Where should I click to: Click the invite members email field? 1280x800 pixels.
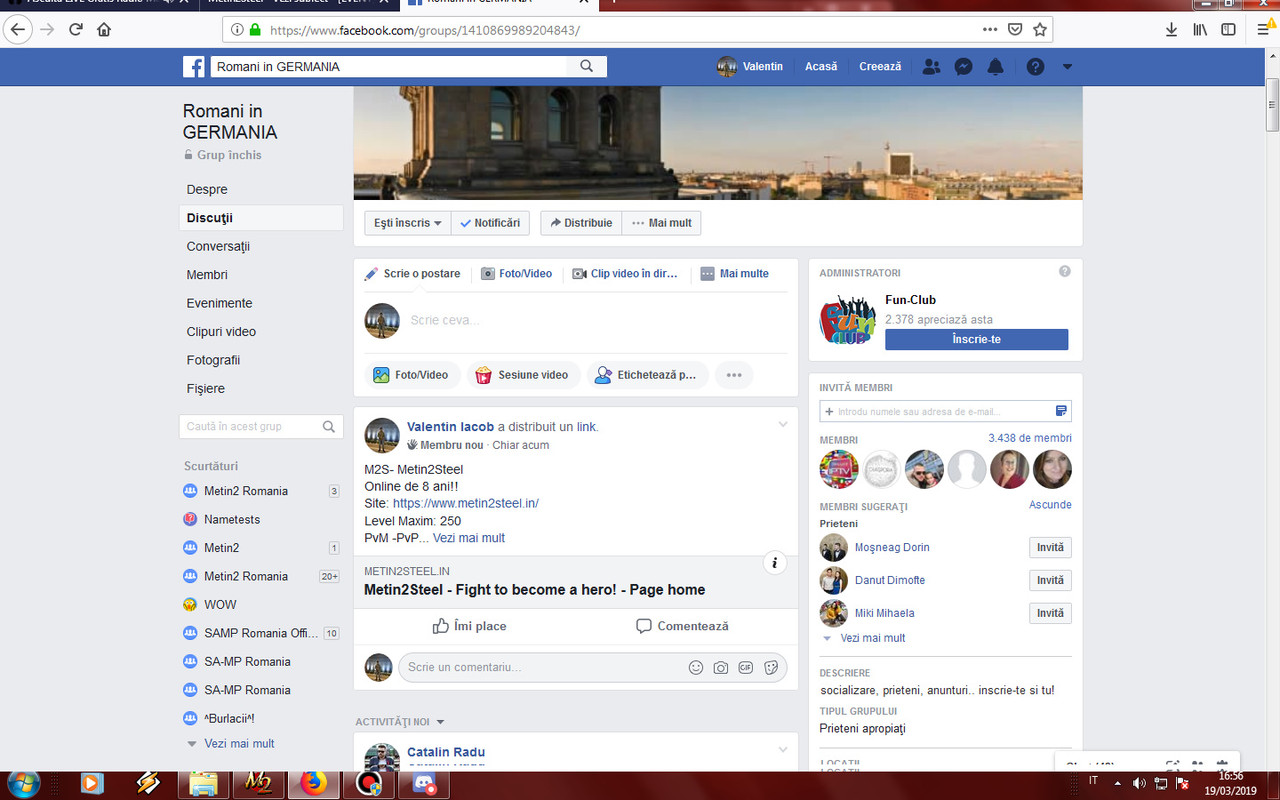pos(945,411)
